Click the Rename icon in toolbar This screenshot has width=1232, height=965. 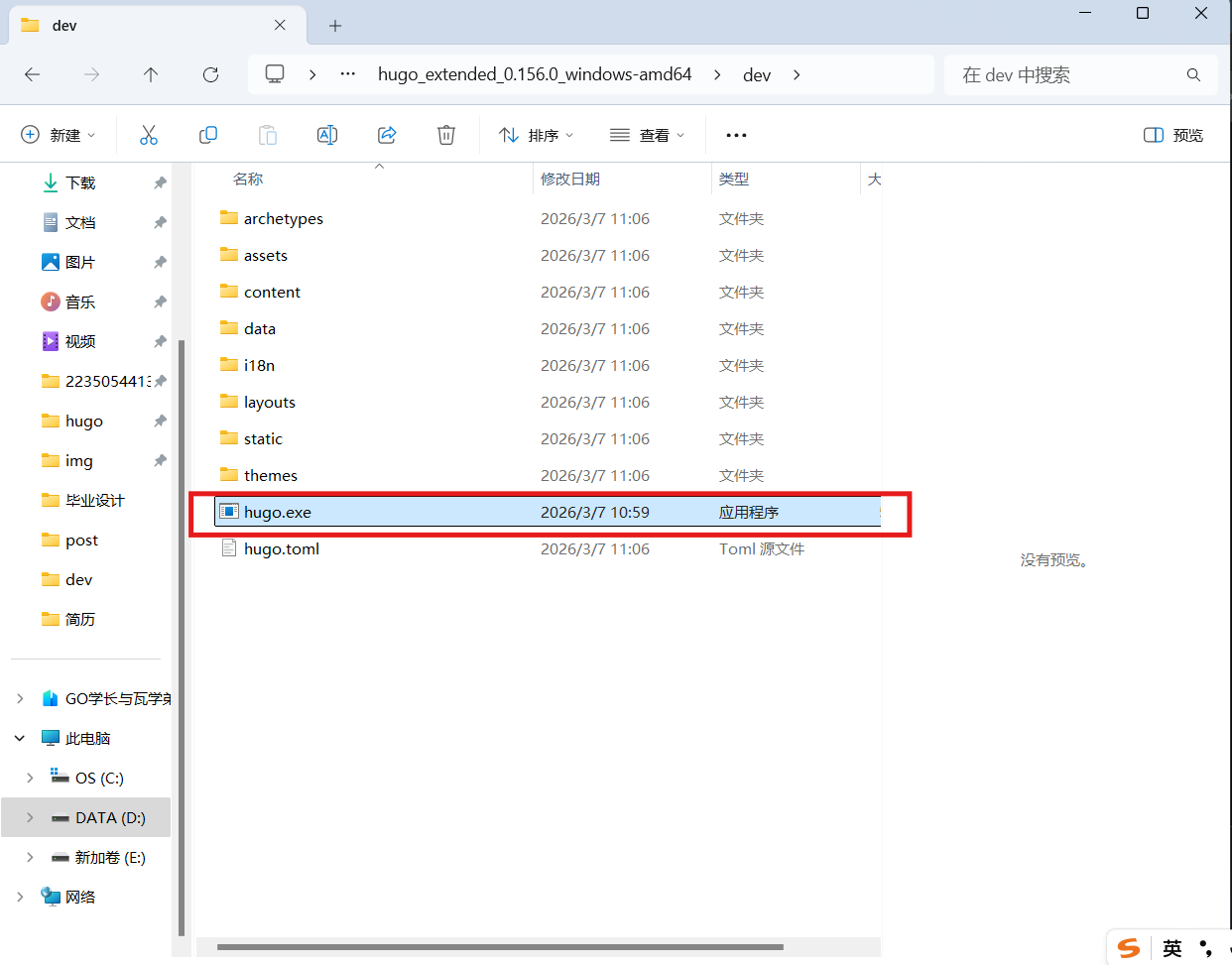pos(327,135)
